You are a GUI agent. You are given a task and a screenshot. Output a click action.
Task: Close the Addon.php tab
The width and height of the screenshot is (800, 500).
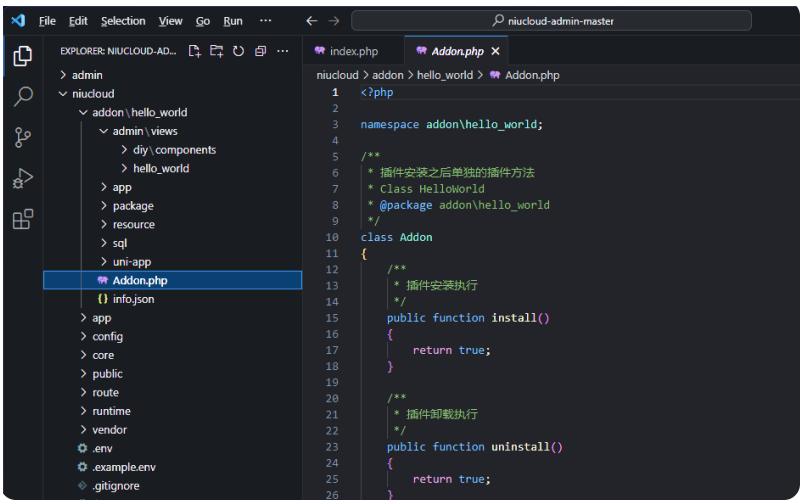495,51
